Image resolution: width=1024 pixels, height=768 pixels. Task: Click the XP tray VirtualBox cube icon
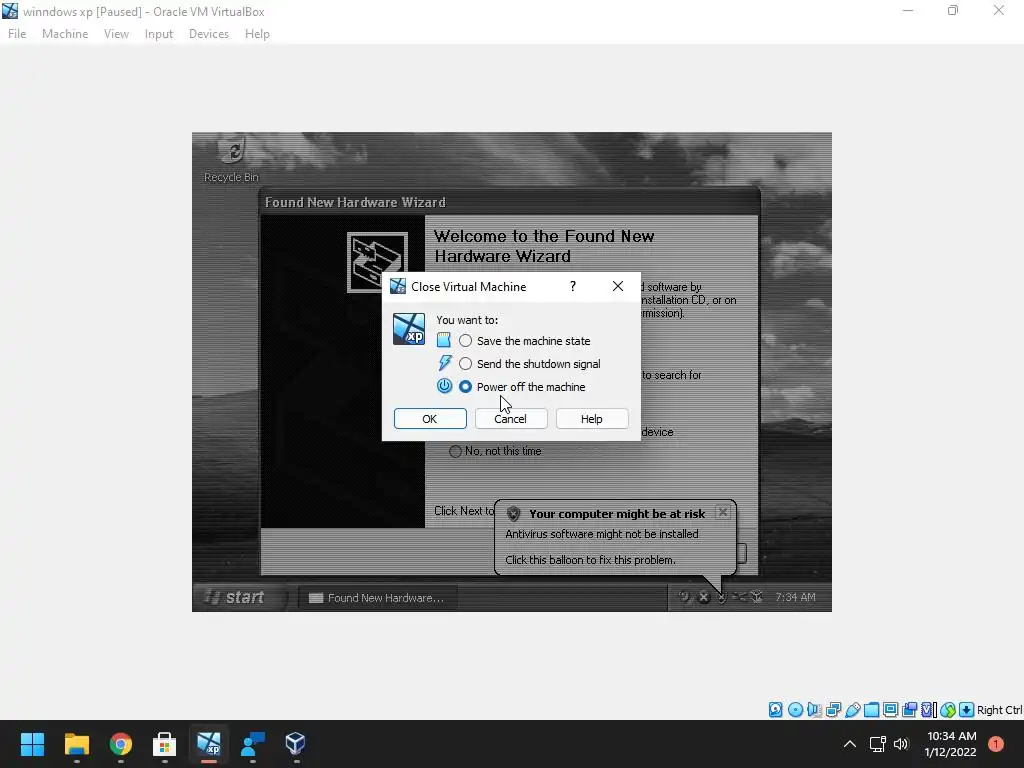click(756, 597)
